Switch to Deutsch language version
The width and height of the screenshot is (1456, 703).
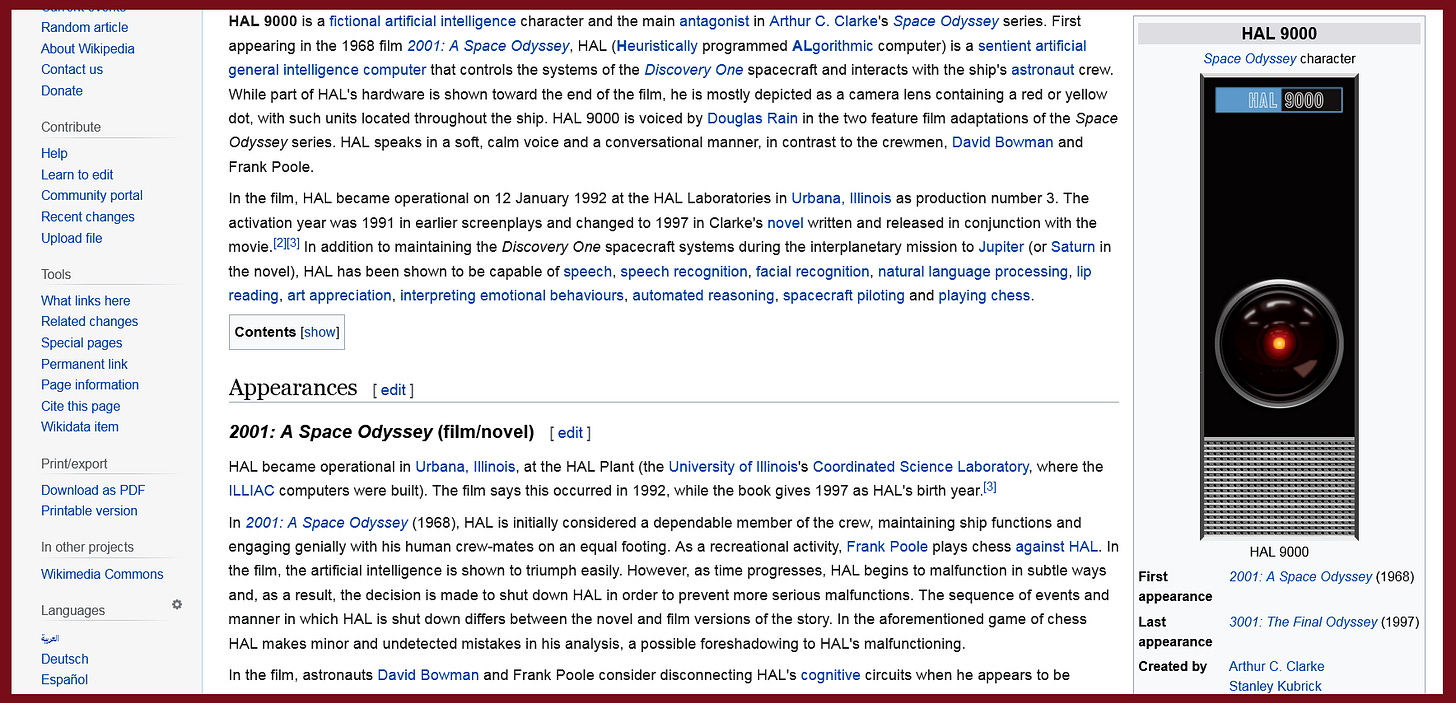pos(65,659)
